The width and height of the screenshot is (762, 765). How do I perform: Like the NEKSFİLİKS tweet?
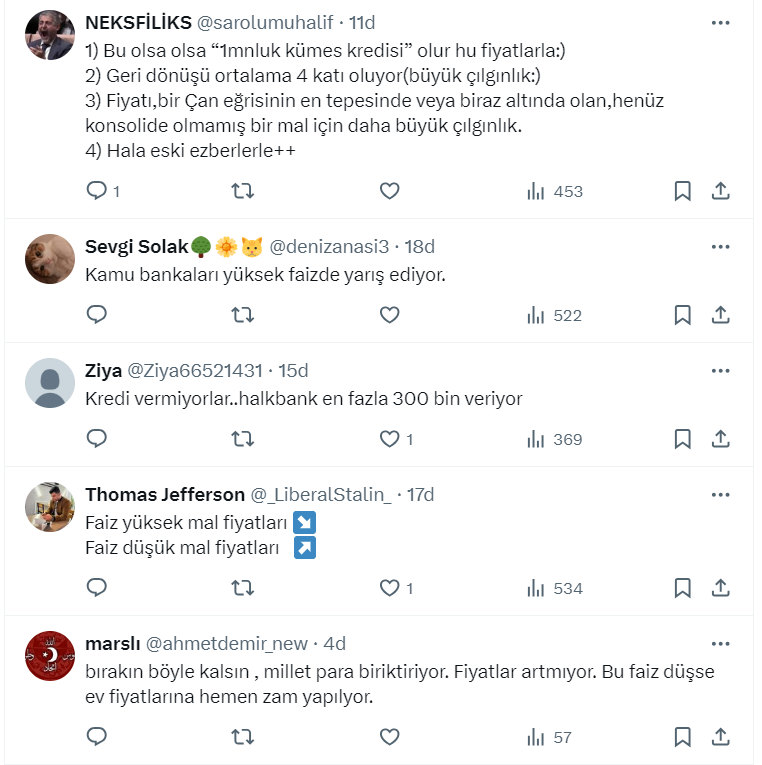[x=390, y=191]
